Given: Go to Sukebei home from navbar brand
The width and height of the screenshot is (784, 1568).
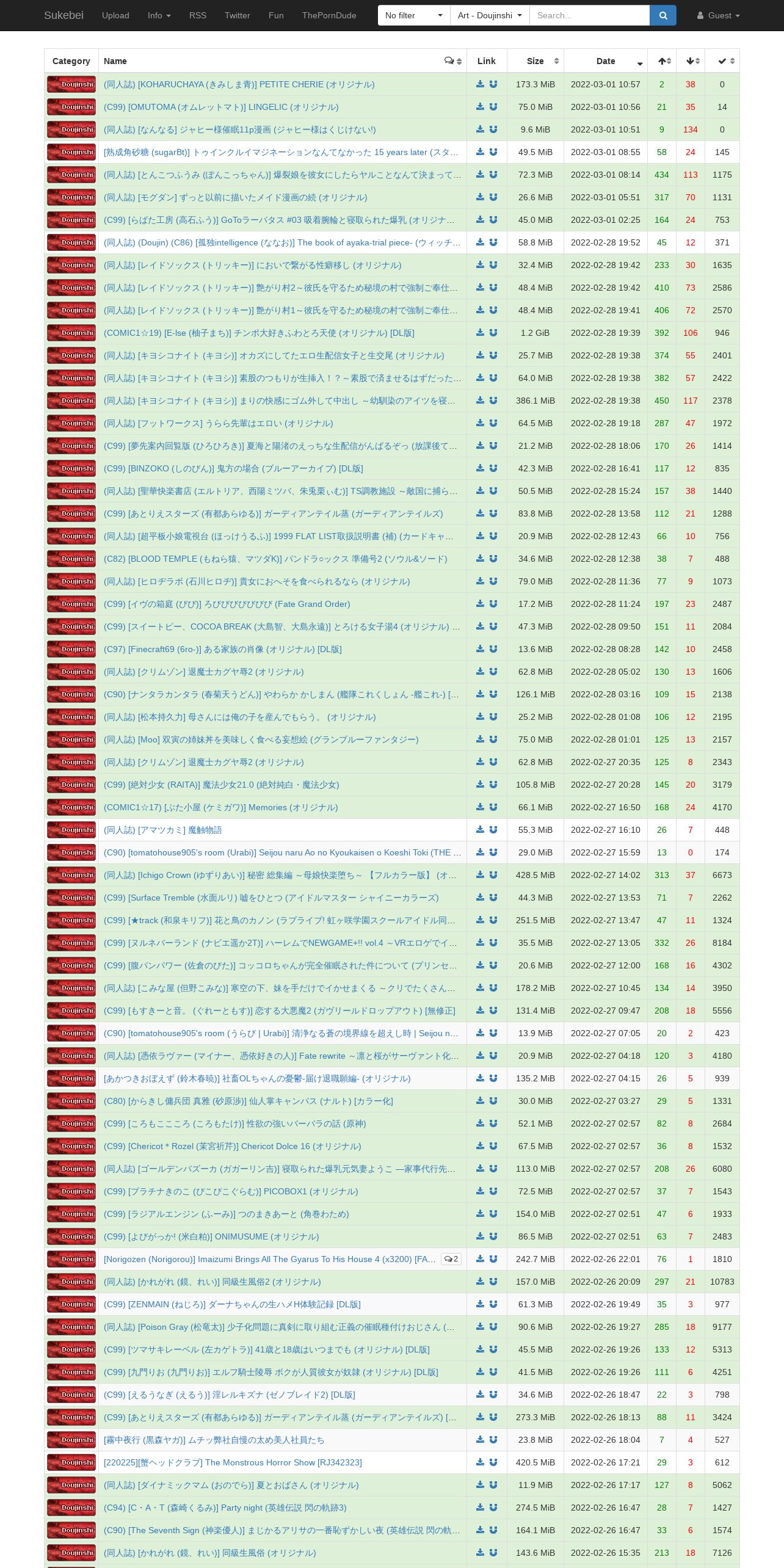Looking at the screenshot, I should (64, 15).
